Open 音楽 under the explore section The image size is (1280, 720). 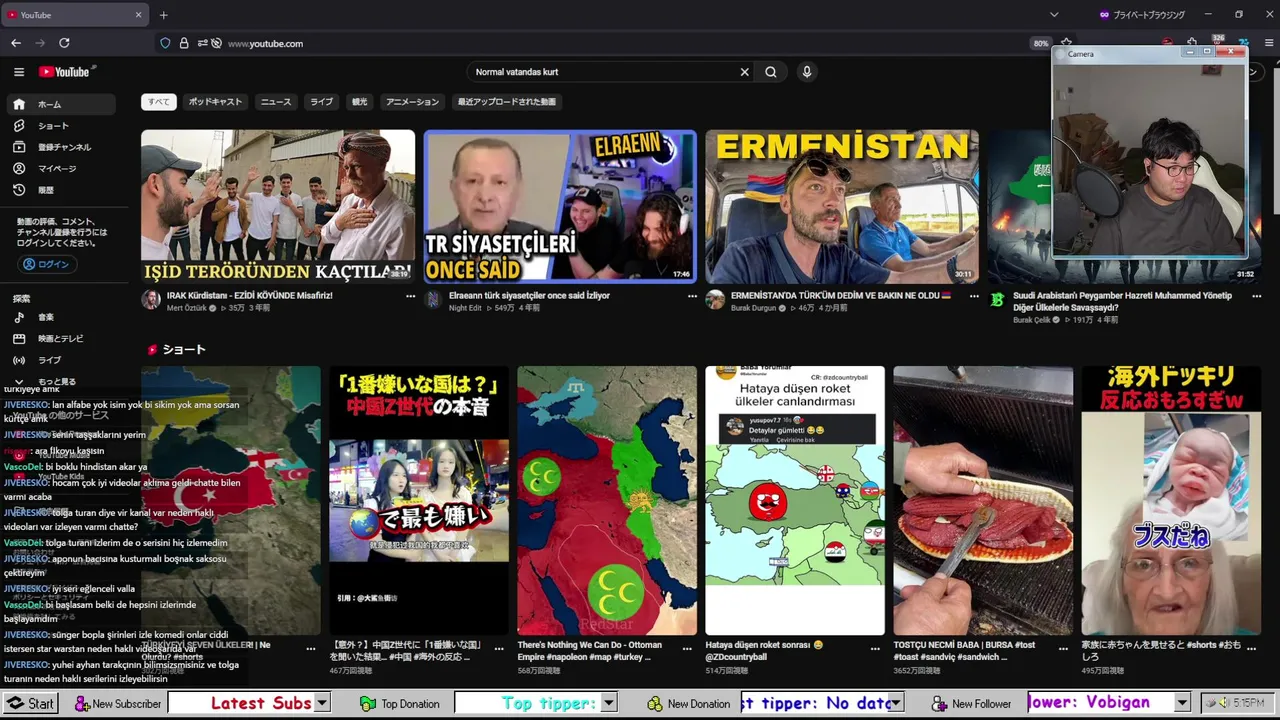tap(61, 317)
